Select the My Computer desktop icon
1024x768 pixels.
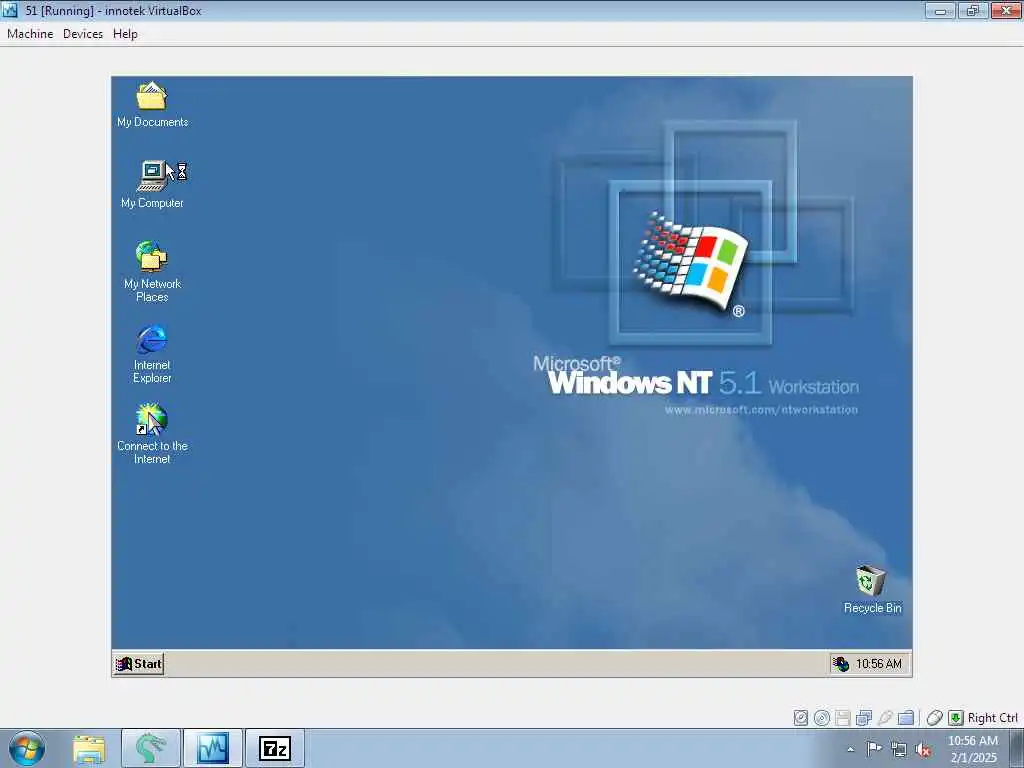point(152,184)
